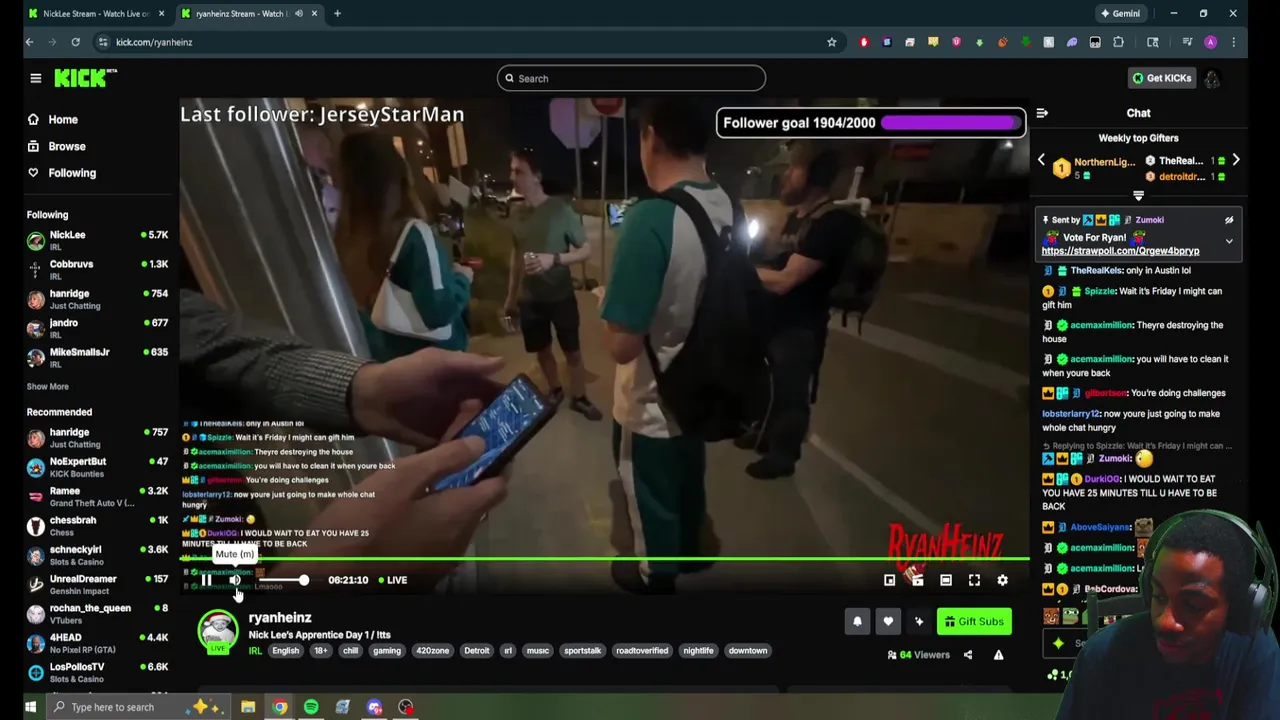This screenshot has width=1280, height=720.
Task: Jump to LIVE in the player
Action: pos(392,580)
